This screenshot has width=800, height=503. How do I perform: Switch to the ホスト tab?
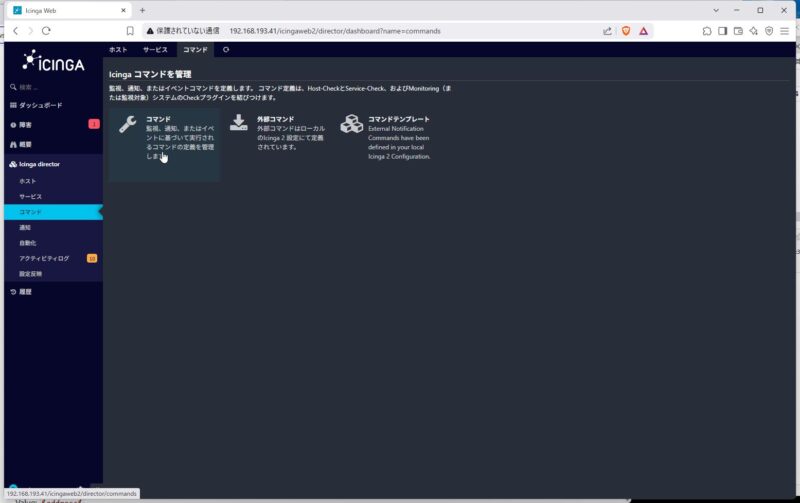[x=118, y=49]
